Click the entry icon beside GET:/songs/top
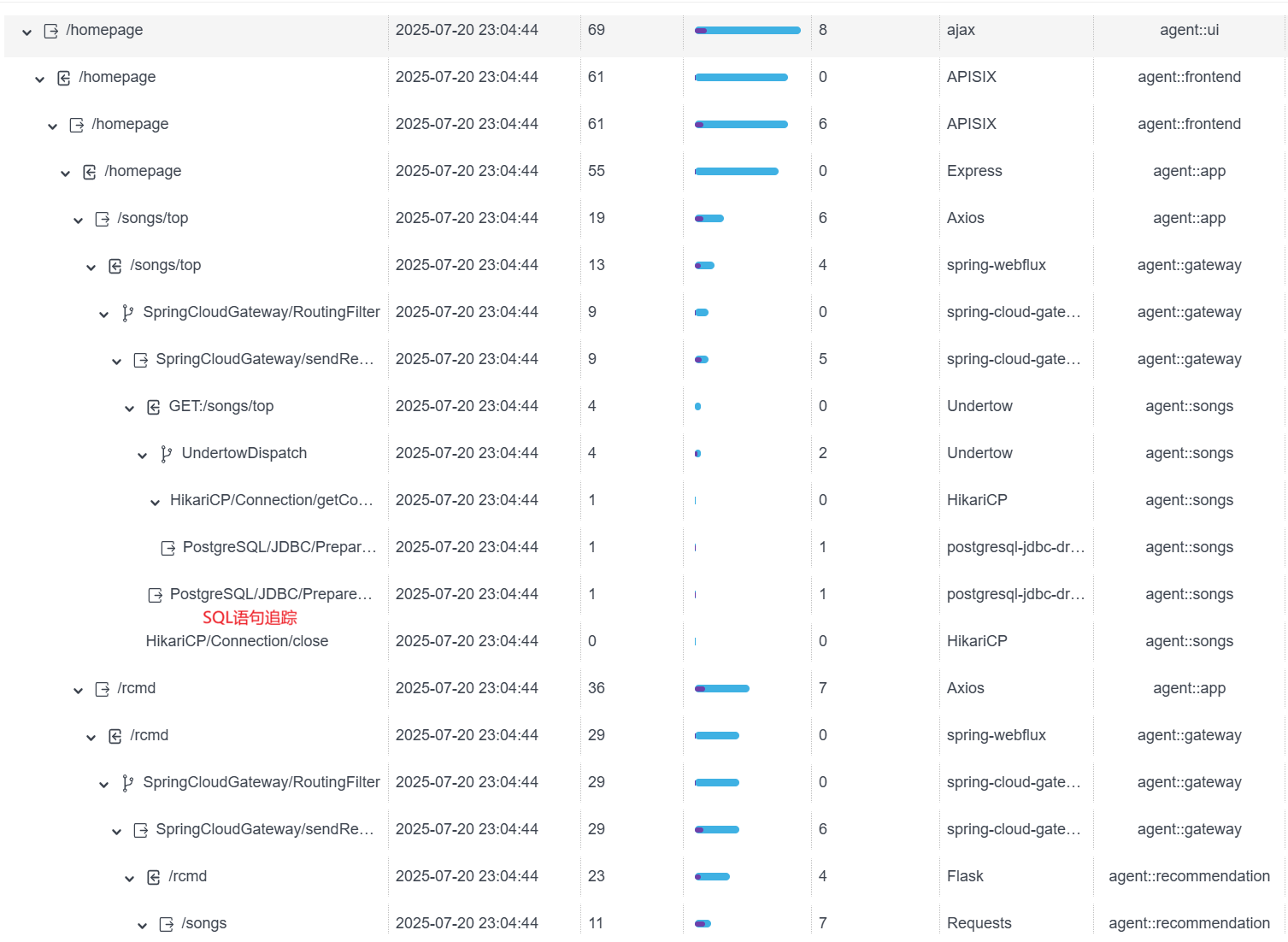The width and height of the screenshot is (1288, 942). tap(154, 407)
